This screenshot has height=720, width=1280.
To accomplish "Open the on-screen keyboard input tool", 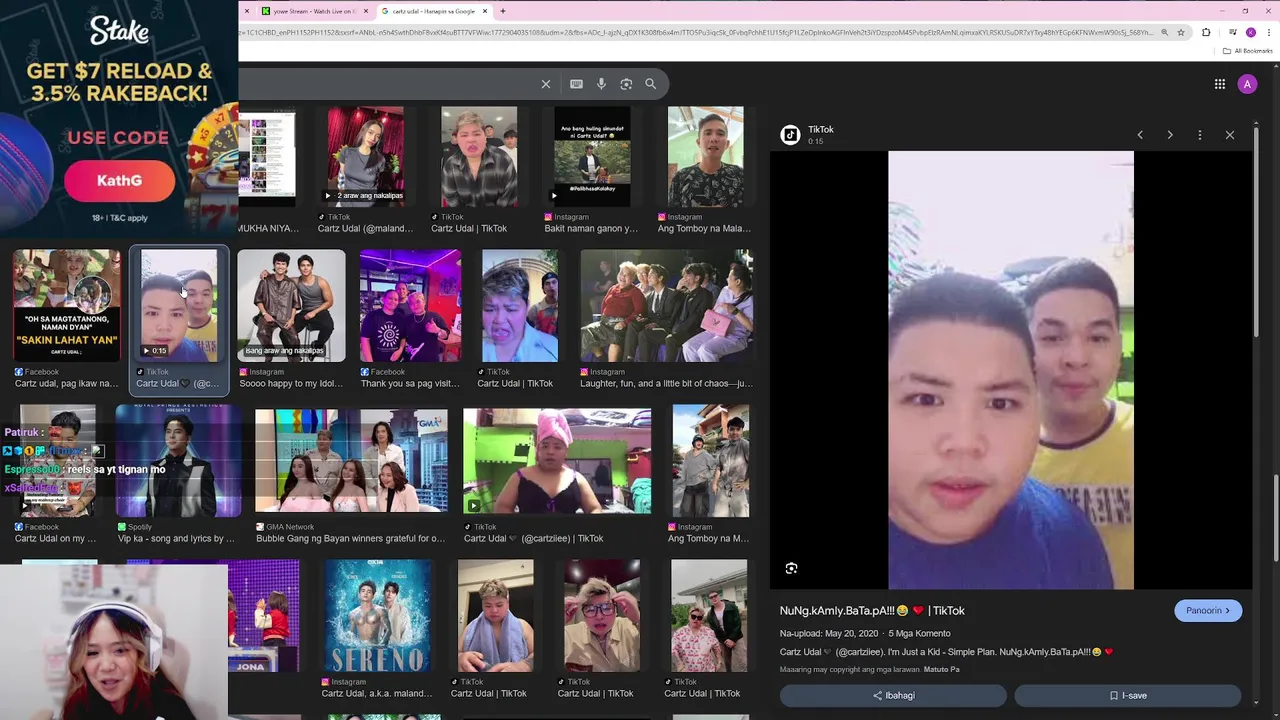I will 576,84.
